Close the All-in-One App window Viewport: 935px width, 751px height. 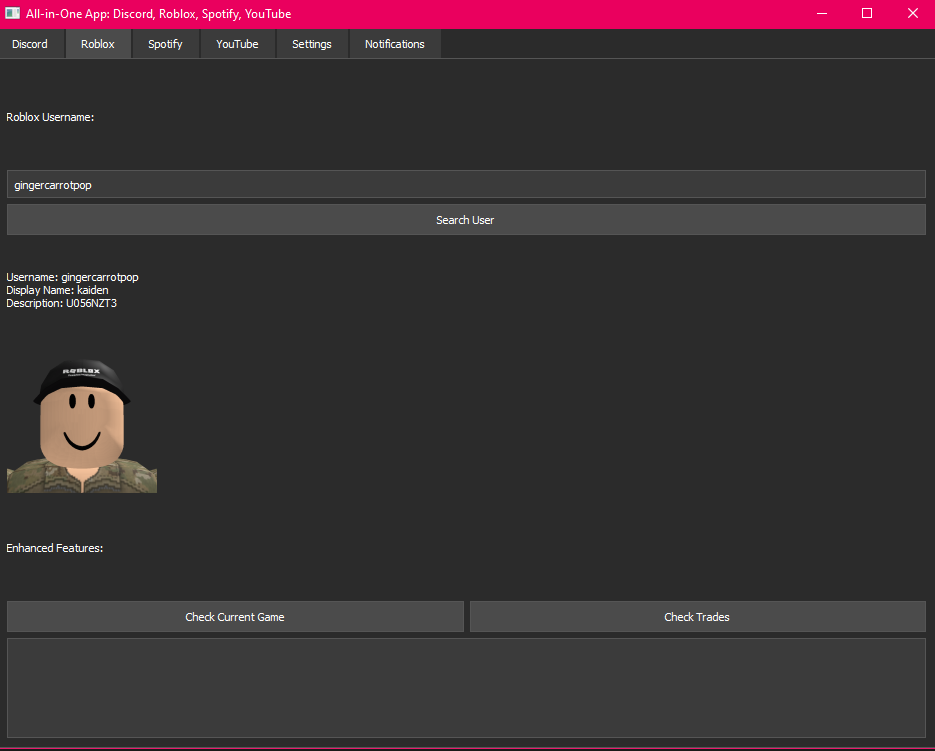(x=912, y=14)
